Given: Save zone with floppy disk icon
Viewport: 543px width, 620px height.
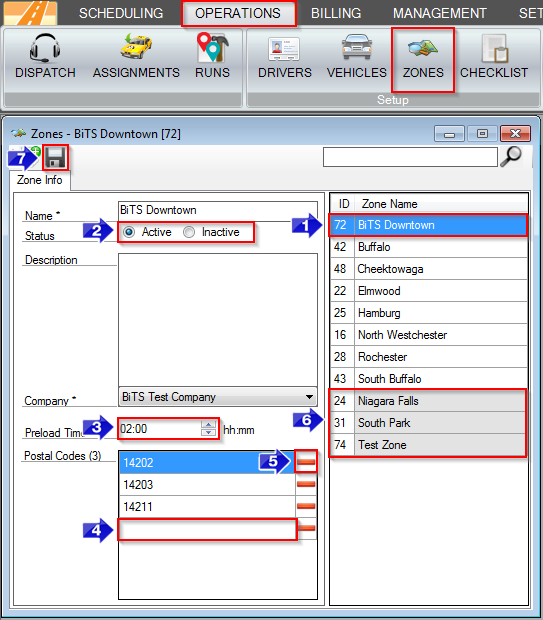Looking at the screenshot, I should coord(55,158).
